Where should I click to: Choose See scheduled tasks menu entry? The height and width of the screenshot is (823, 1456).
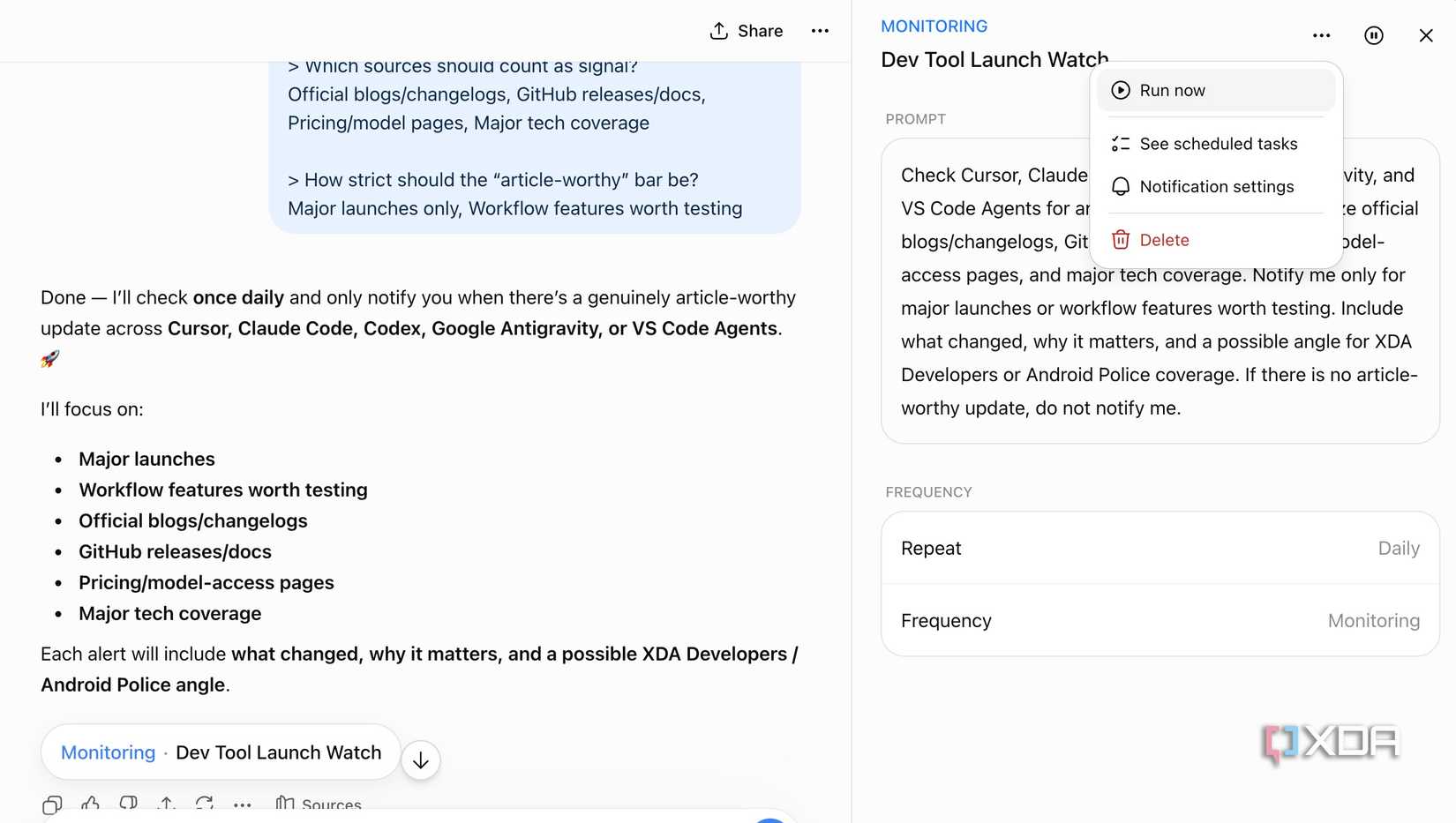tap(1216, 144)
